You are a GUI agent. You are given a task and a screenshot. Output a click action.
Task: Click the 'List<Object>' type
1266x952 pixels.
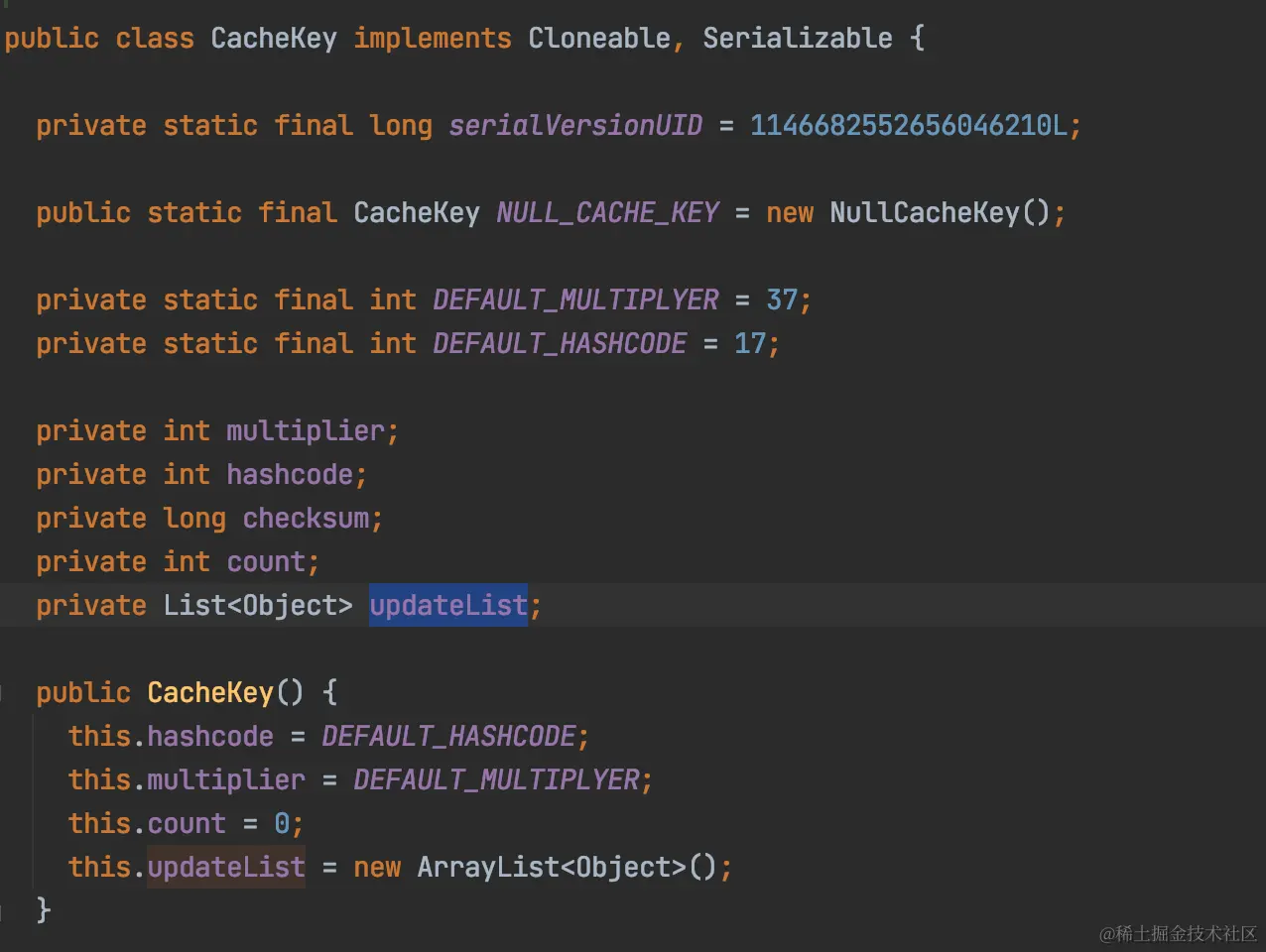(258, 606)
